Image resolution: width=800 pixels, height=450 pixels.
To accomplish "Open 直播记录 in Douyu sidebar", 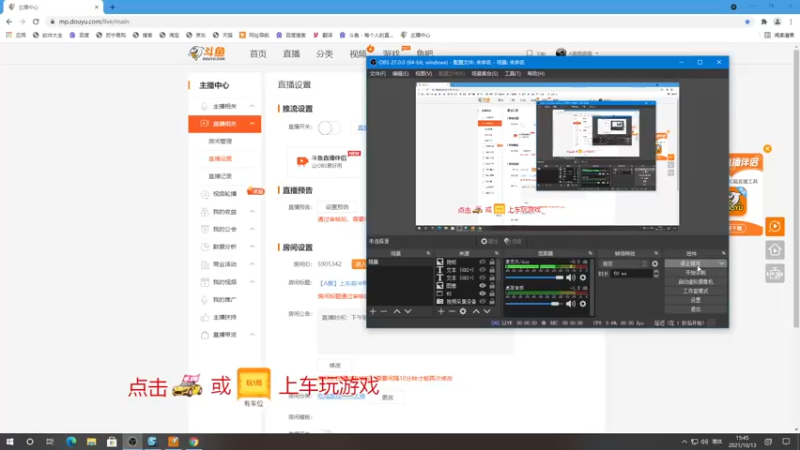I will pos(220,176).
